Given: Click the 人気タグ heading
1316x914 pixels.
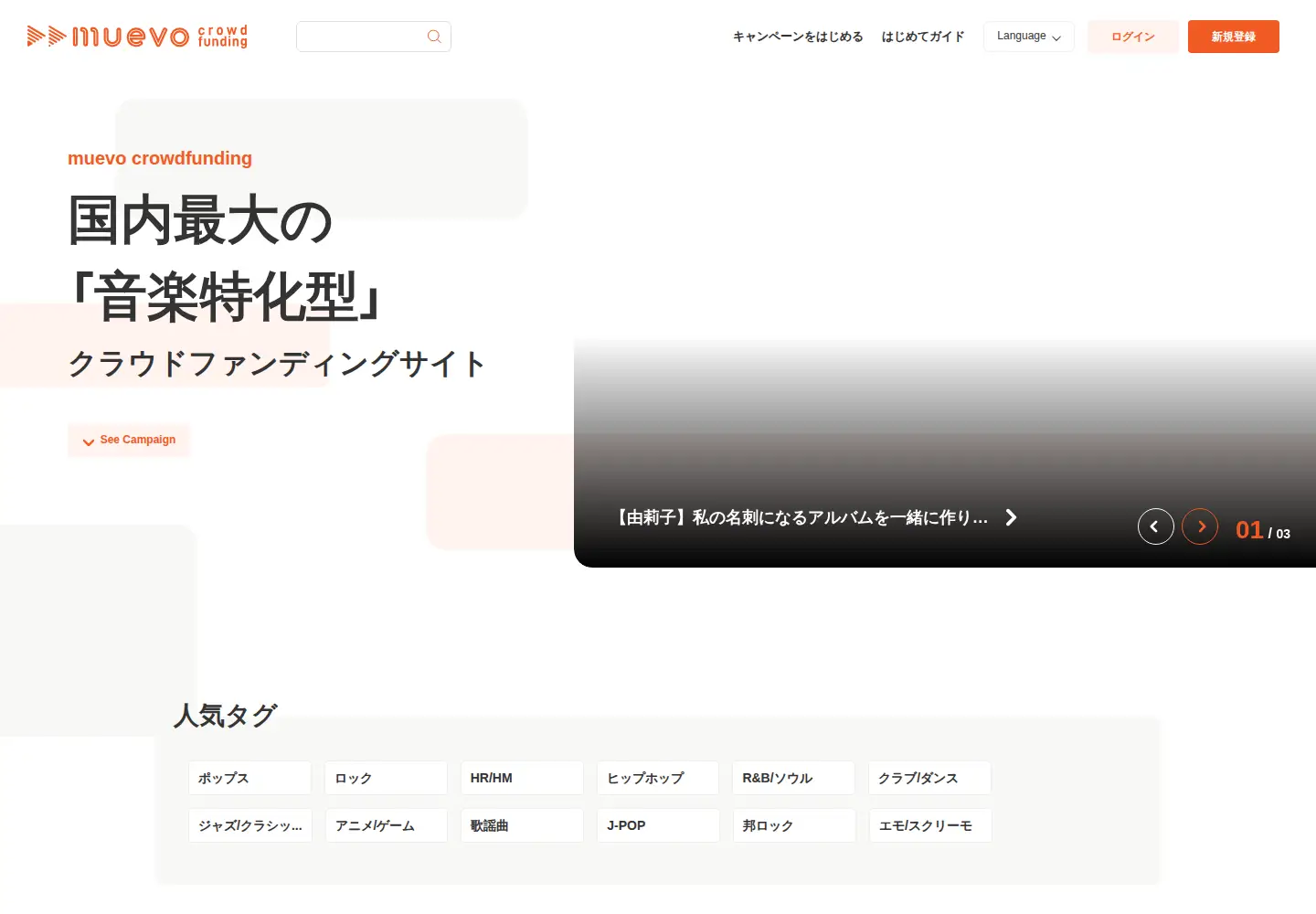Looking at the screenshot, I should tap(225, 716).
